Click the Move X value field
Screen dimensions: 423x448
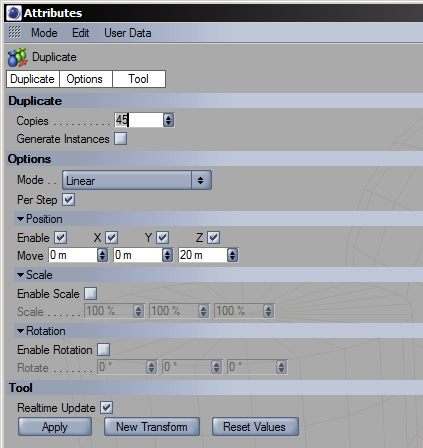tap(73, 255)
